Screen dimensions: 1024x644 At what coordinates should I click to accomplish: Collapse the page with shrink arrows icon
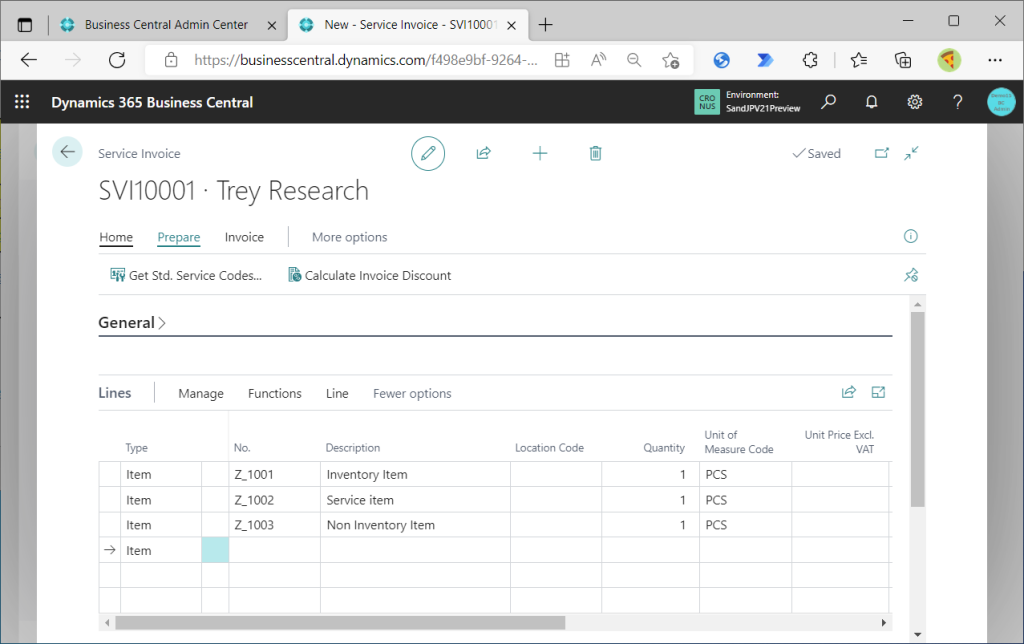[912, 153]
